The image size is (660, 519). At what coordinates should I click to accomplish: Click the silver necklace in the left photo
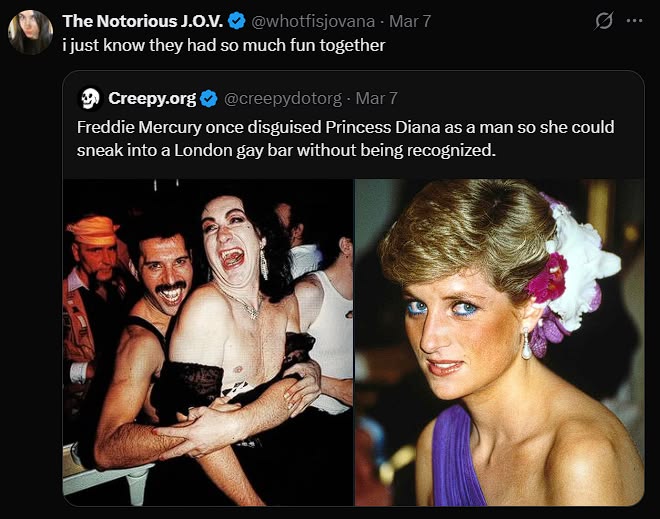244,304
